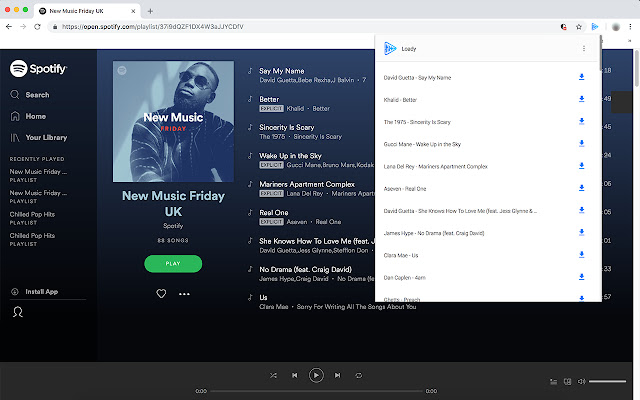Open Spotify user profile icon

(18, 312)
